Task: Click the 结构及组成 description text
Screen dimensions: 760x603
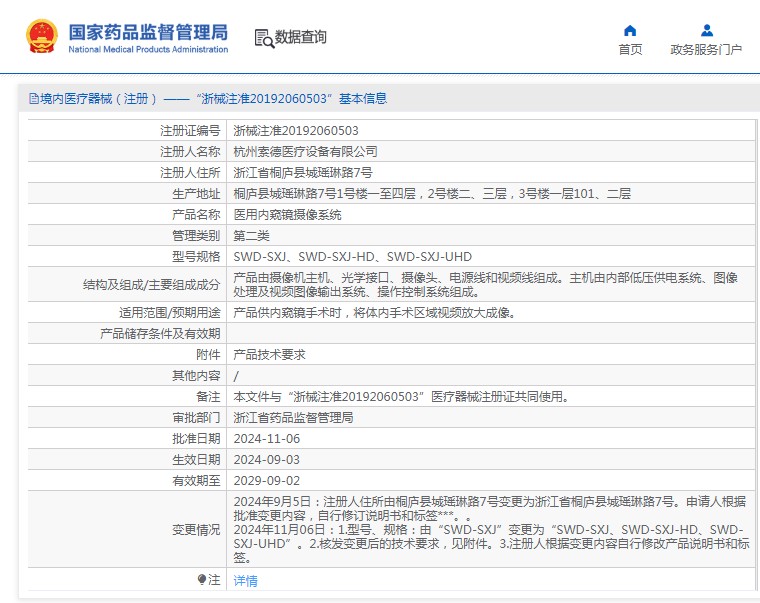Action: pos(485,285)
